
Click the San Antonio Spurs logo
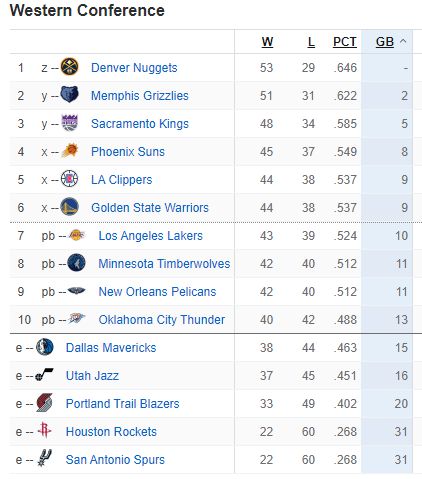point(44,458)
